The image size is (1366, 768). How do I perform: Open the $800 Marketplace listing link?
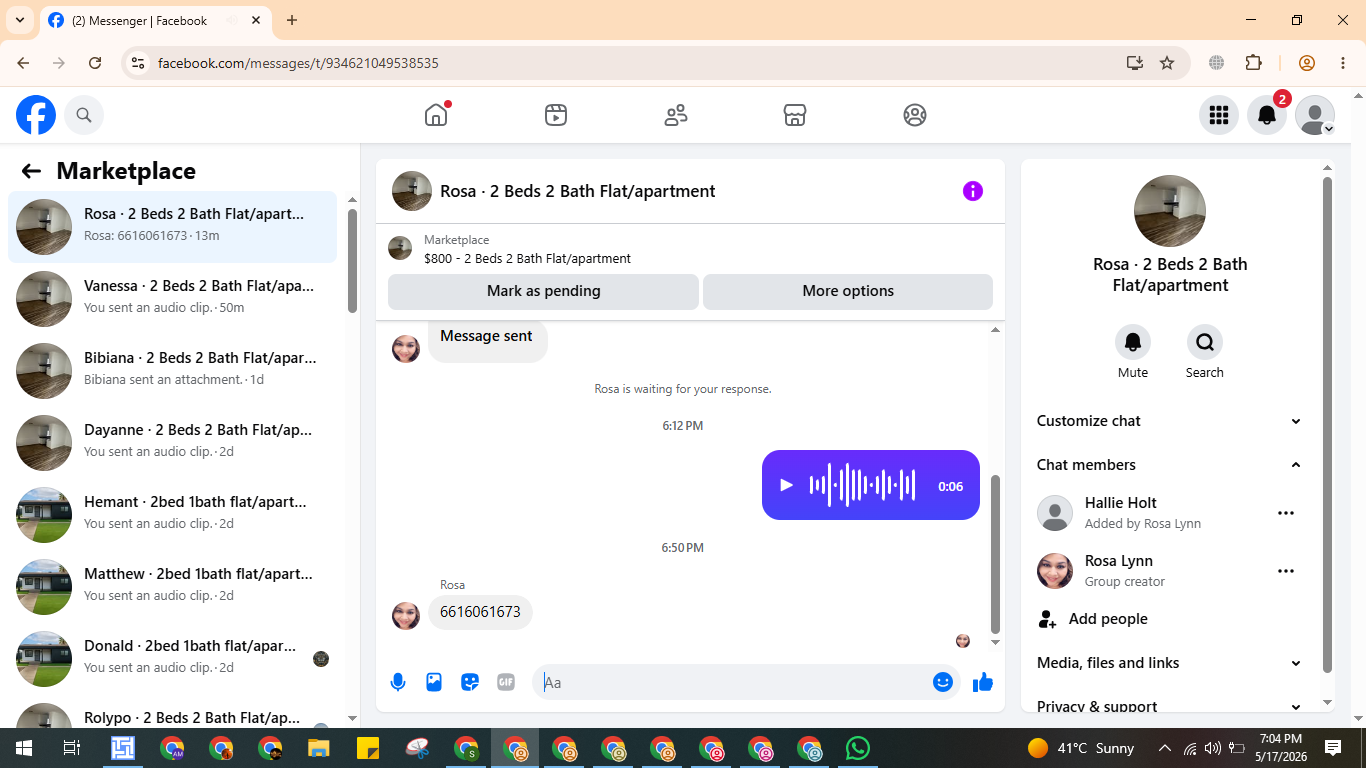[x=527, y=258]
